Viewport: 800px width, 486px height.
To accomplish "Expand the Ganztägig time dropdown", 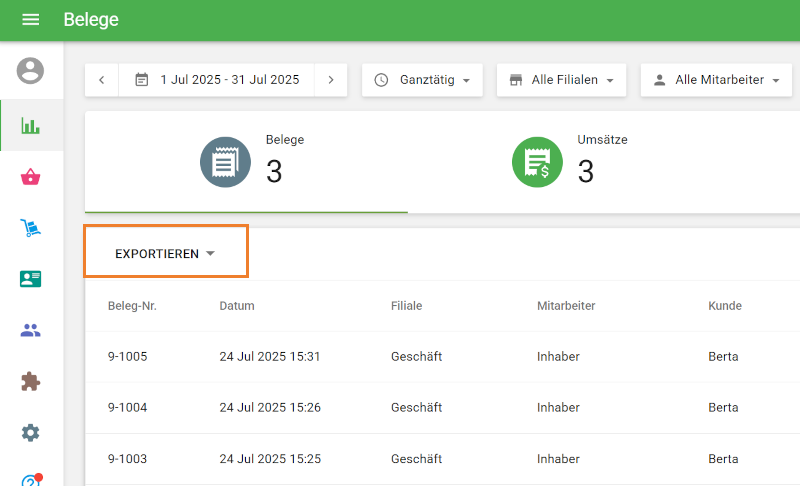I will click(x=422, y=80).
